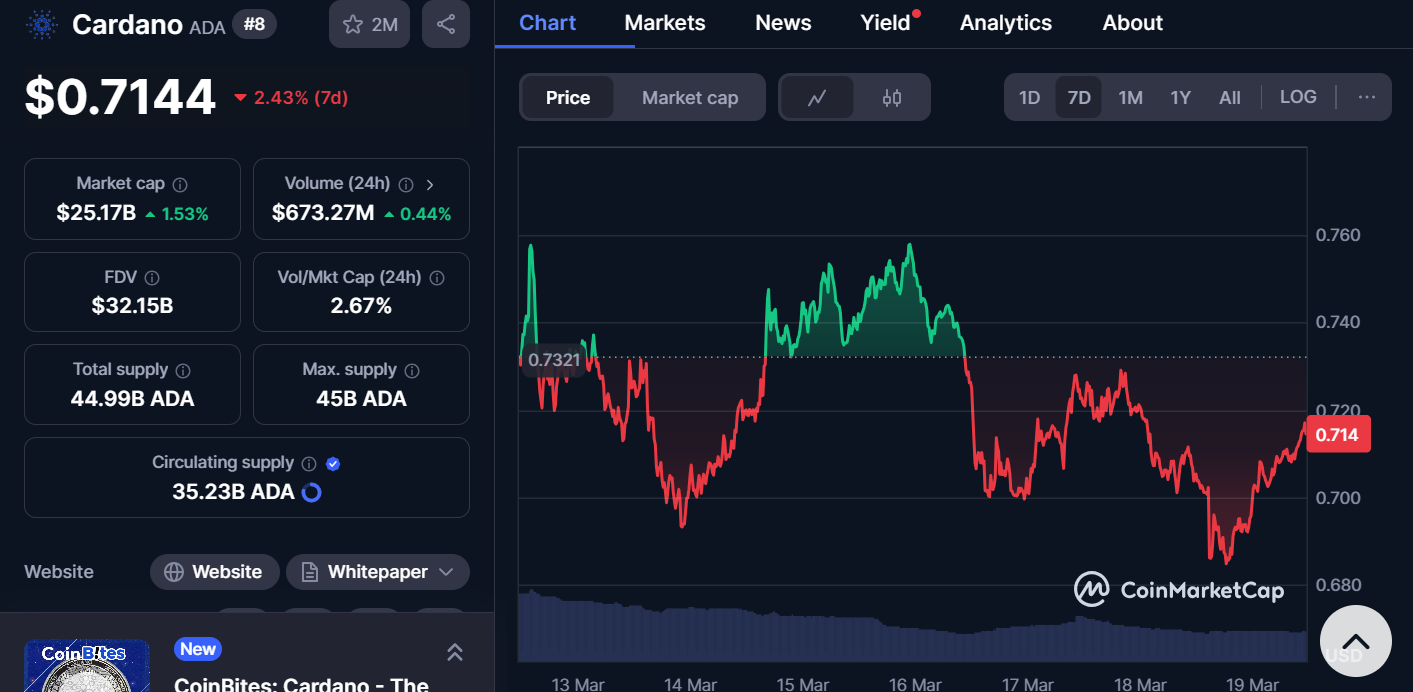Click the info icon next to FDV
This screenshot has height=692, width=1413.
152,278
